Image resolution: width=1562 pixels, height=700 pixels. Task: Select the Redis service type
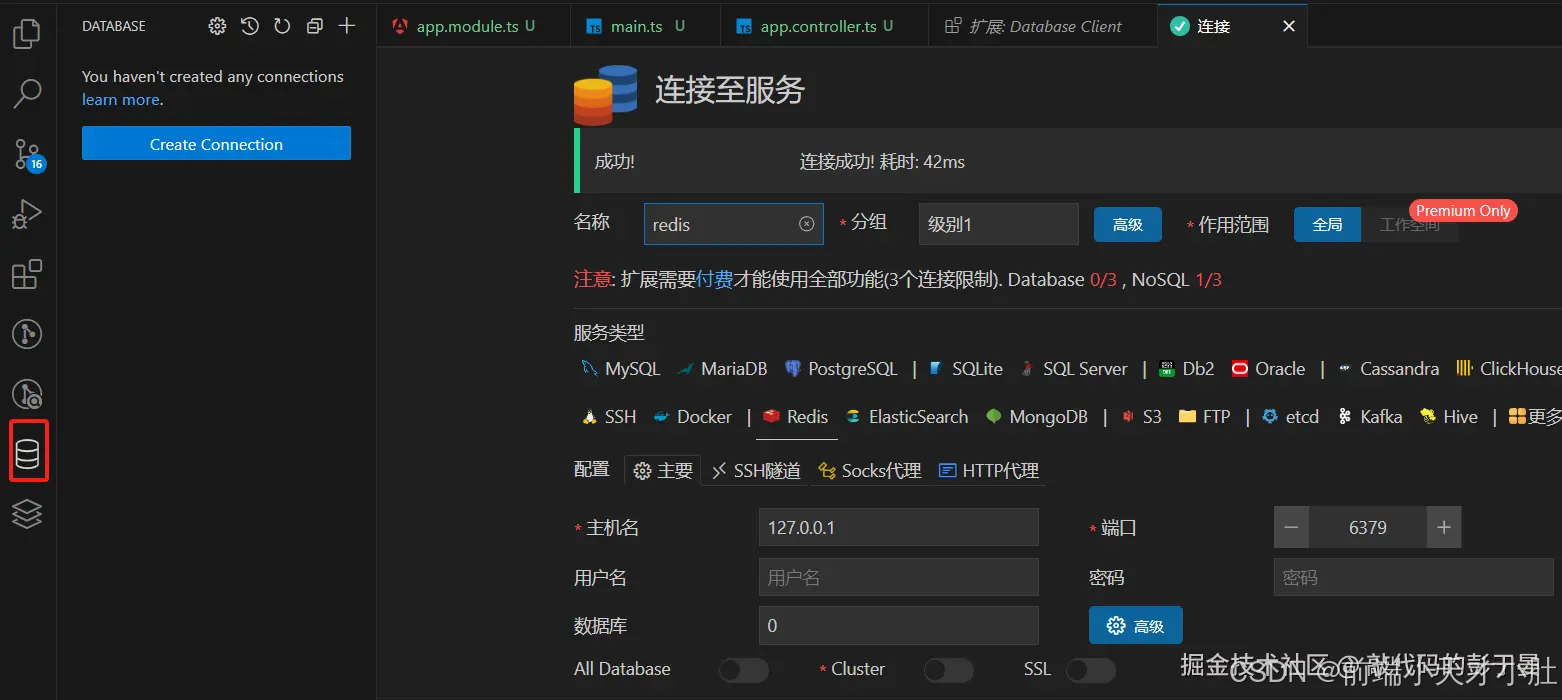[x=796, y=416]
